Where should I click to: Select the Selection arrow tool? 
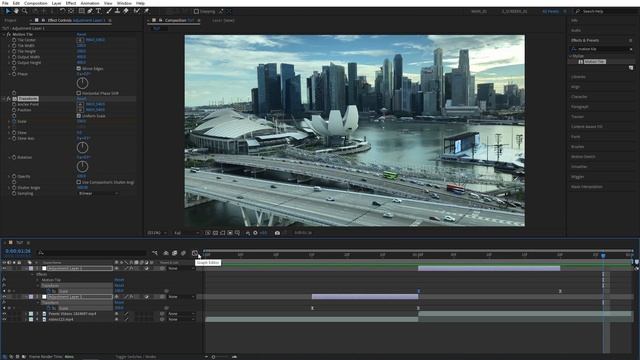click(x=8, y=11)
